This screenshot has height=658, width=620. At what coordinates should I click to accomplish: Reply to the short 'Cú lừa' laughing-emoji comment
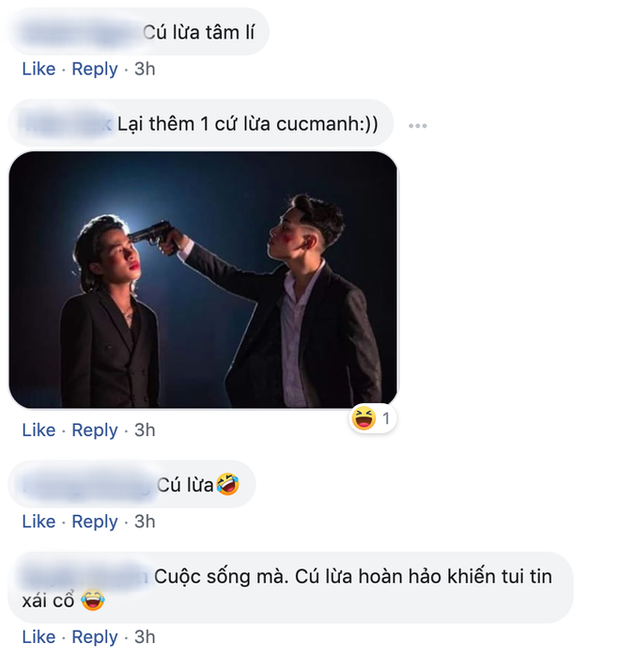tap(95, 521)
